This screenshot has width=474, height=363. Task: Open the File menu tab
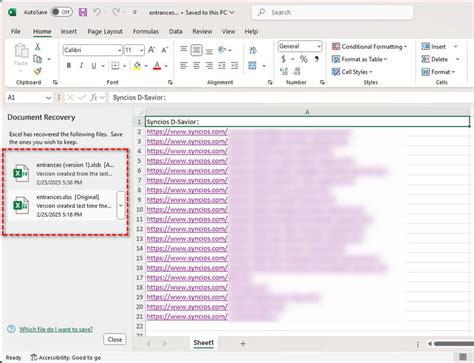[16, 31]
